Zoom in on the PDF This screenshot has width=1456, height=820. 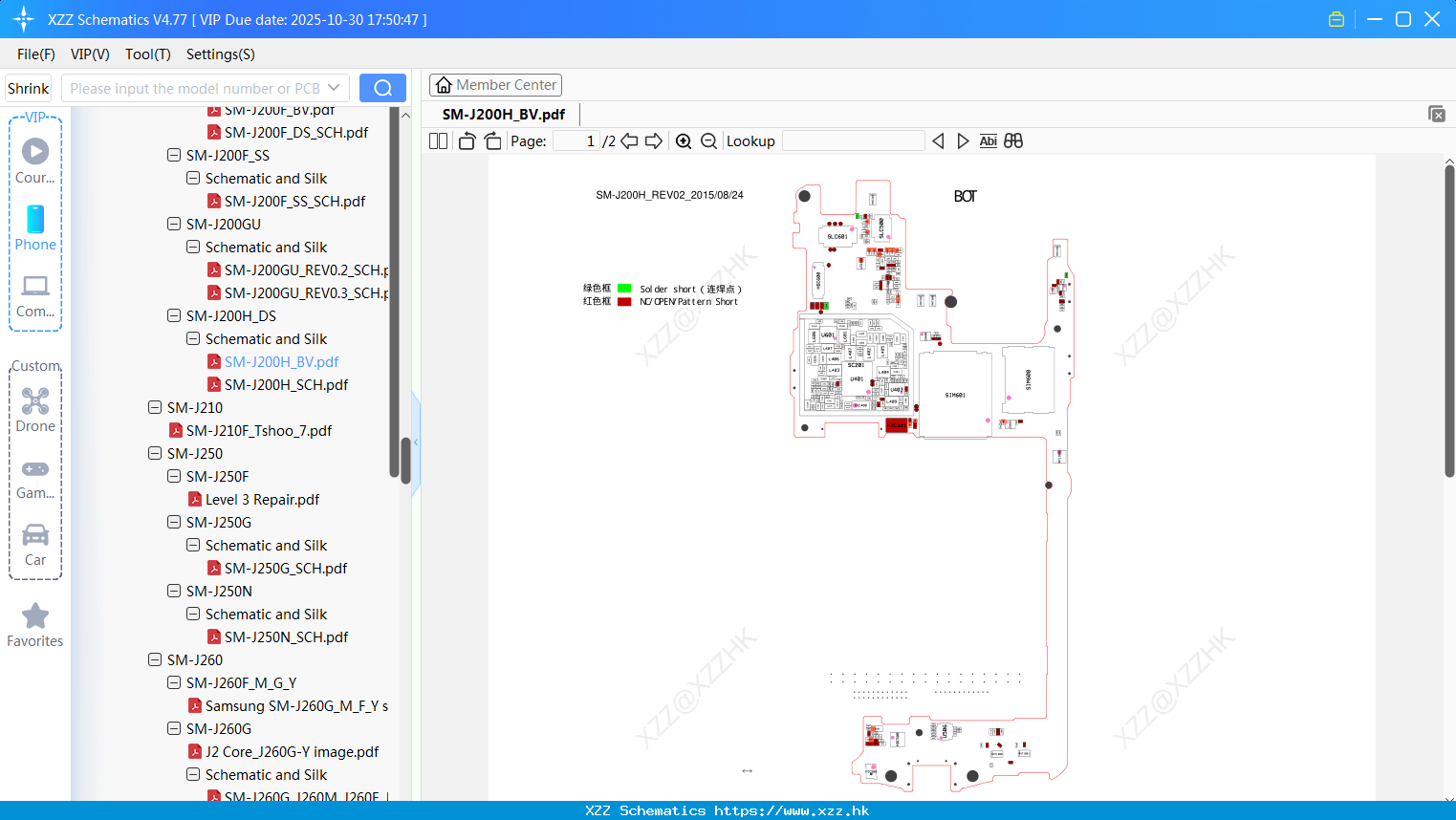click(x=684, y=141)
